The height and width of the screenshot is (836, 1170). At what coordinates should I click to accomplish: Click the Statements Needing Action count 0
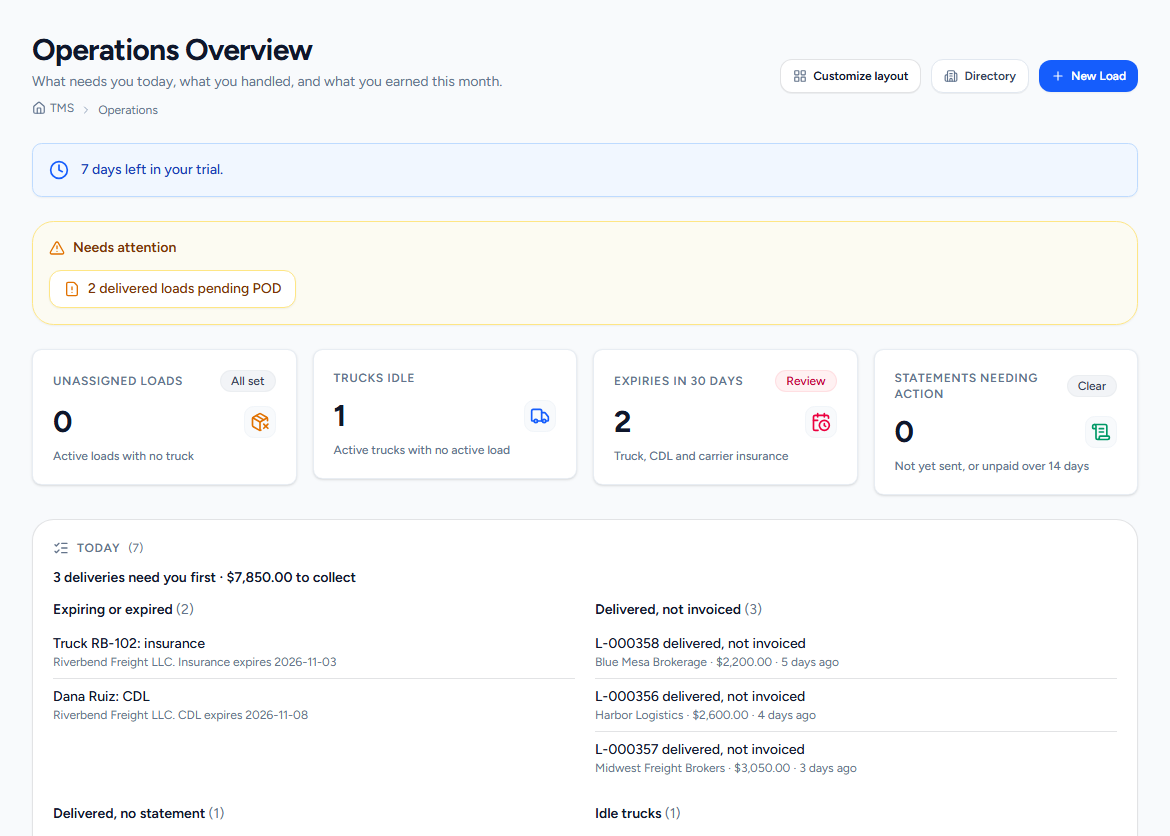click(x=904, y=432)
